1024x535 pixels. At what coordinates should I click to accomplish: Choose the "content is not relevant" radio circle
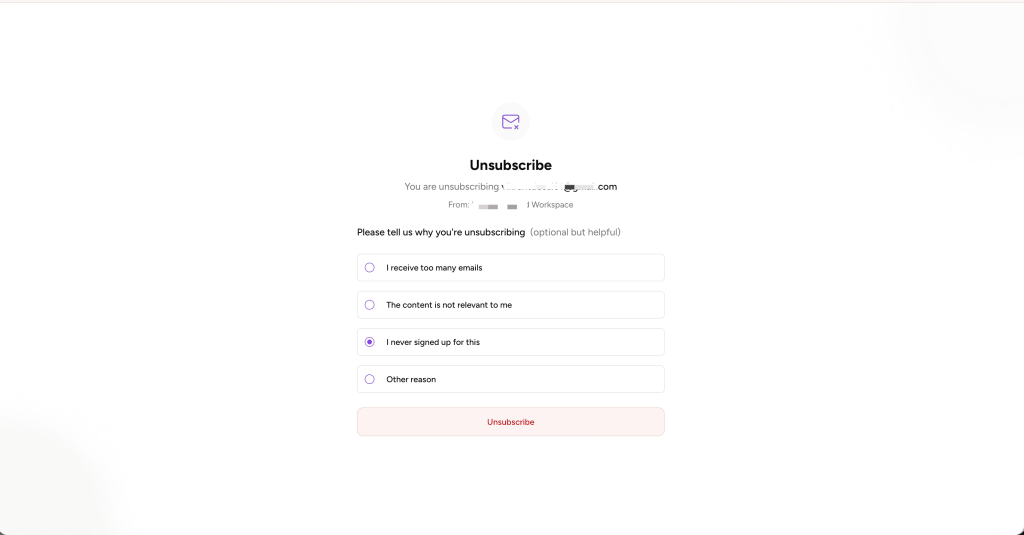tap(370, 305)
